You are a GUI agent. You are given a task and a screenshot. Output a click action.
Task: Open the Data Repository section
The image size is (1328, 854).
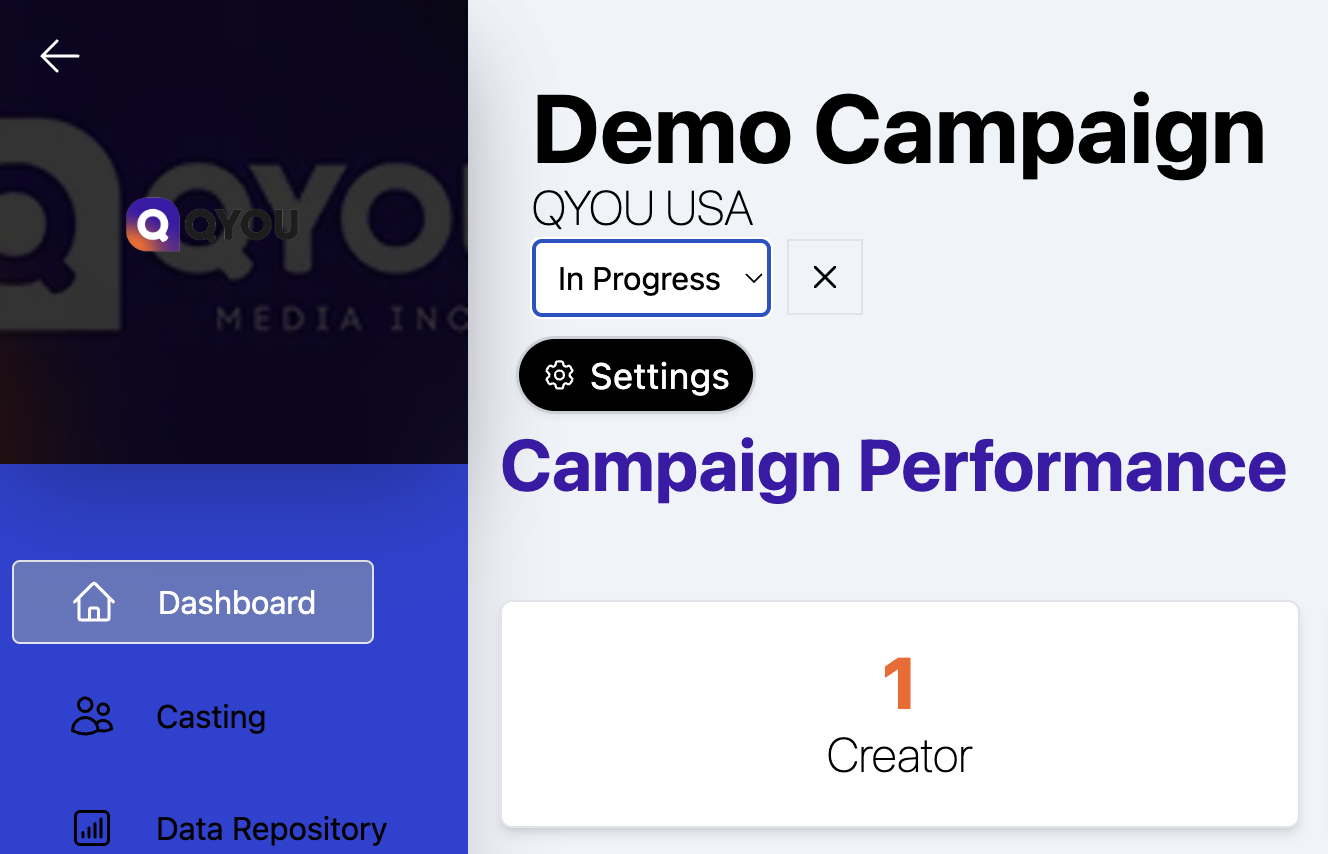point(270,828)
